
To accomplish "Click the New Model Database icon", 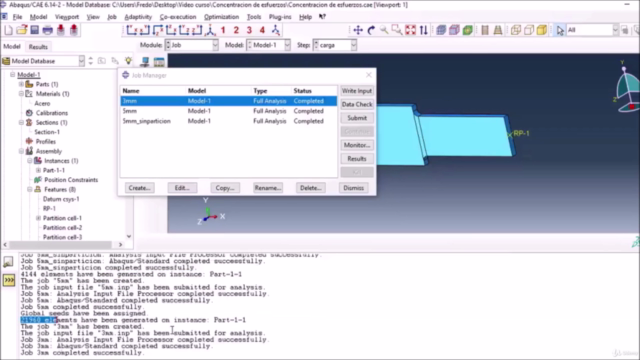I will [9, 30].
